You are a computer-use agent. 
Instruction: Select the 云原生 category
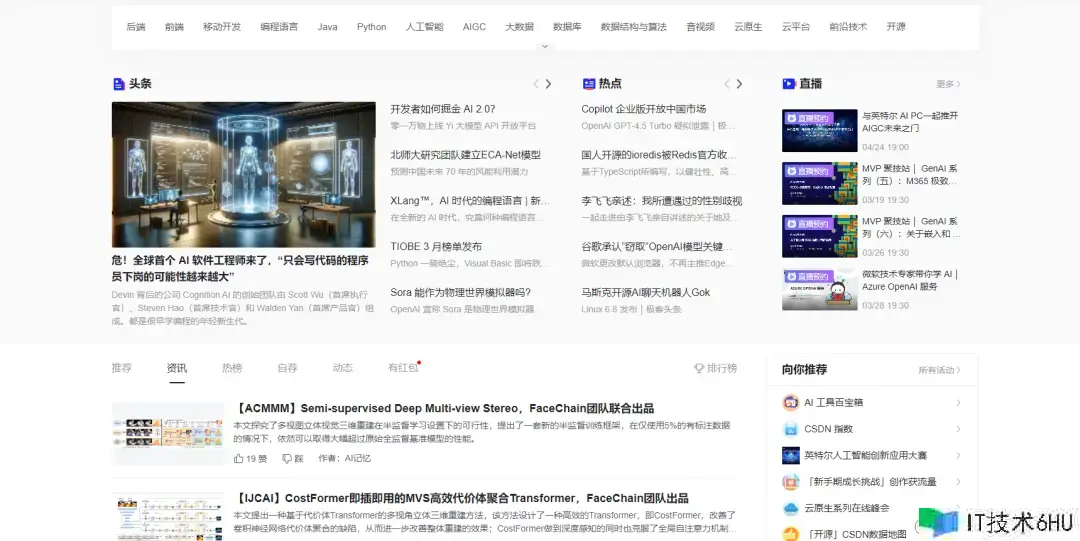tap(748, 27)
